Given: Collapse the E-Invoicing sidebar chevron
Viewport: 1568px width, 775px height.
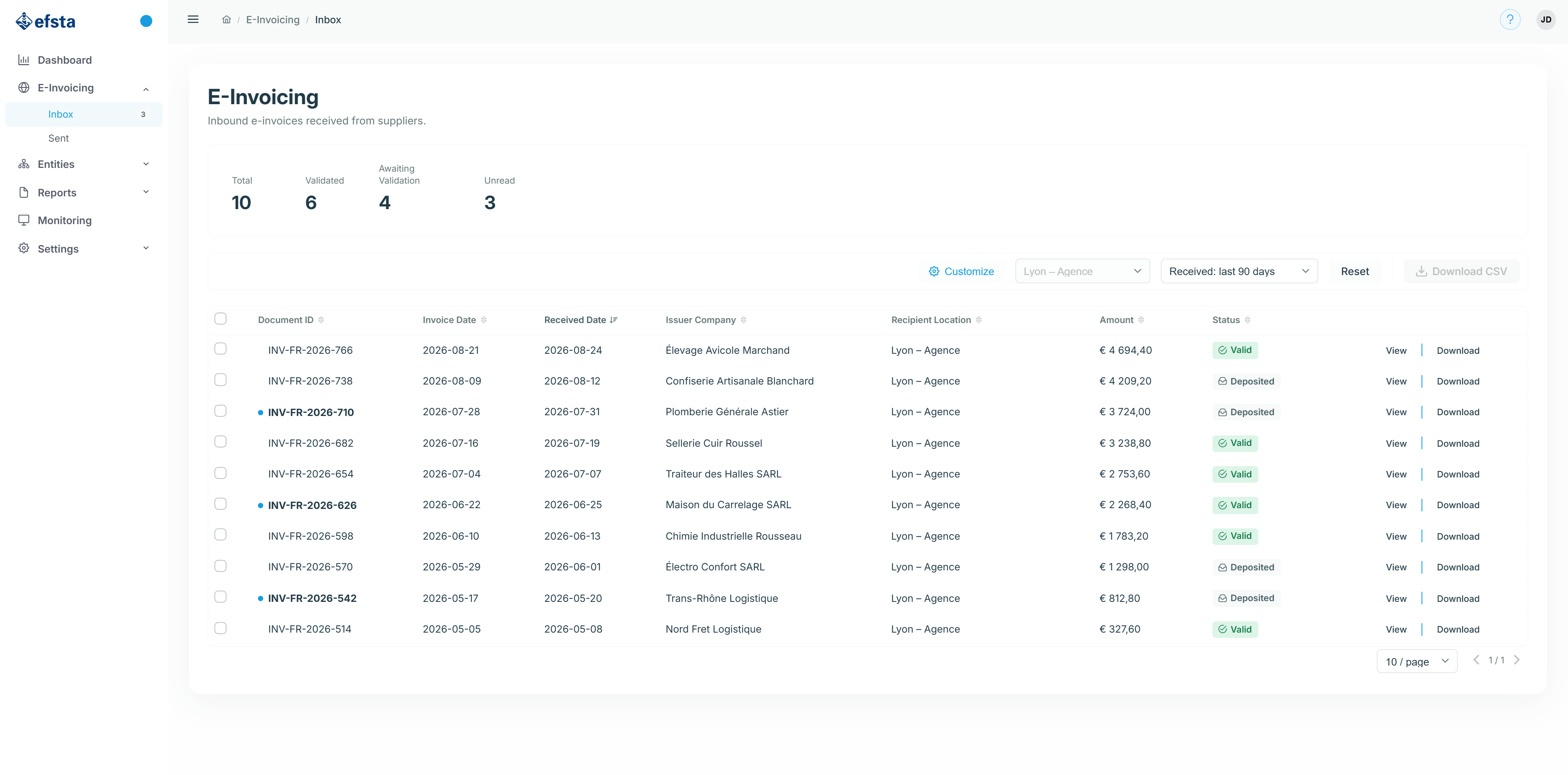Looking at the screenshot, I should click(146, 89).
